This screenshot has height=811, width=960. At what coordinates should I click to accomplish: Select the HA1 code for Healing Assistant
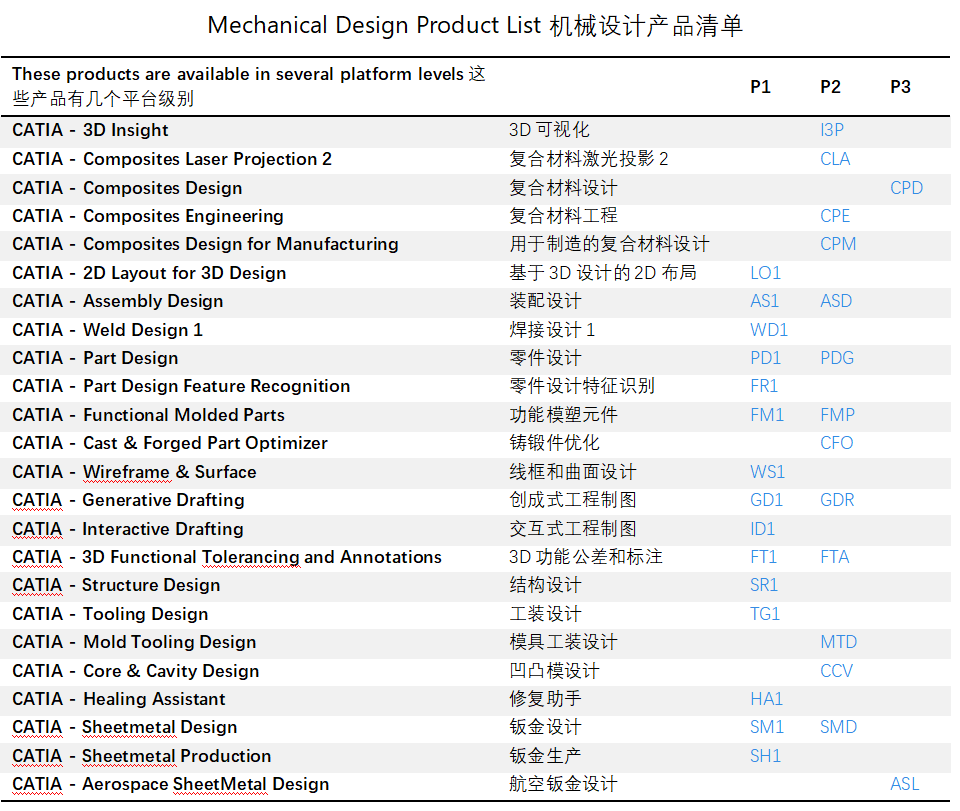click(x=767, y=699)
